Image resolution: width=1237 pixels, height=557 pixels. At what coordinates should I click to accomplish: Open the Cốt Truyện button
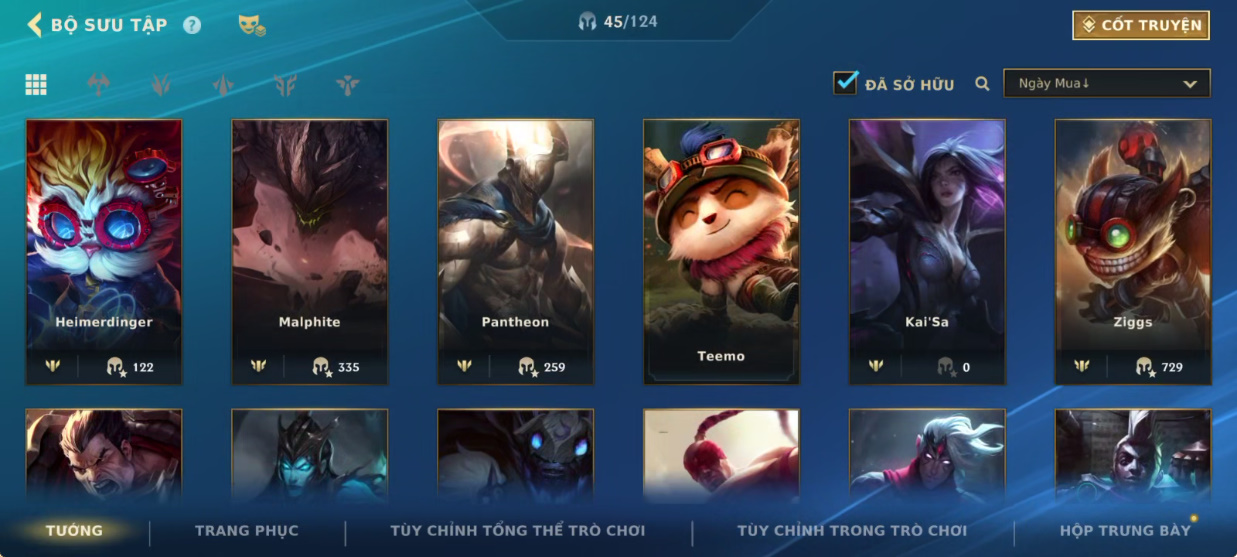[1141, 25]
